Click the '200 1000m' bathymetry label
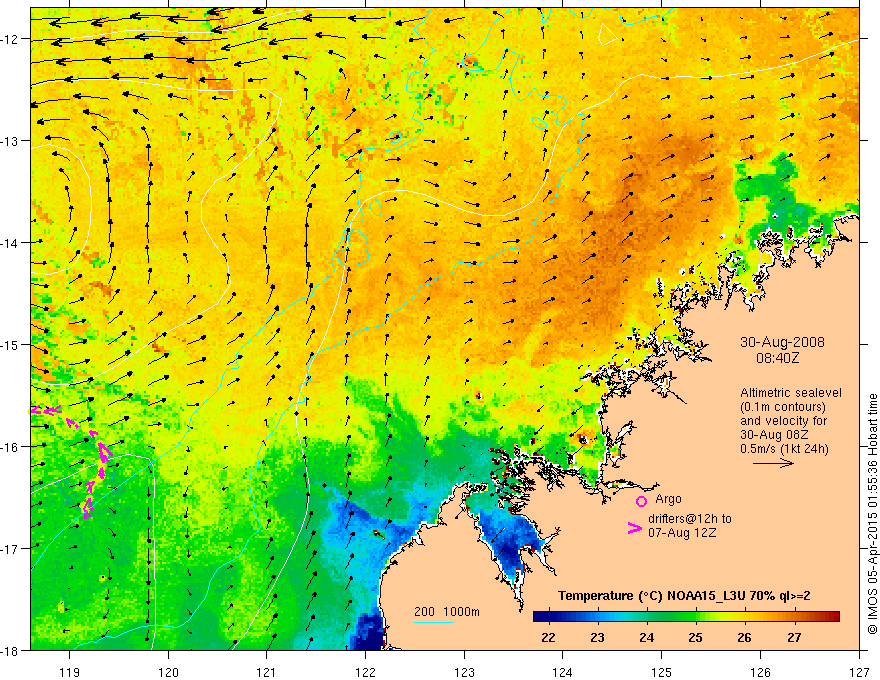Viewport: 880px width, 680px height. 447,612
